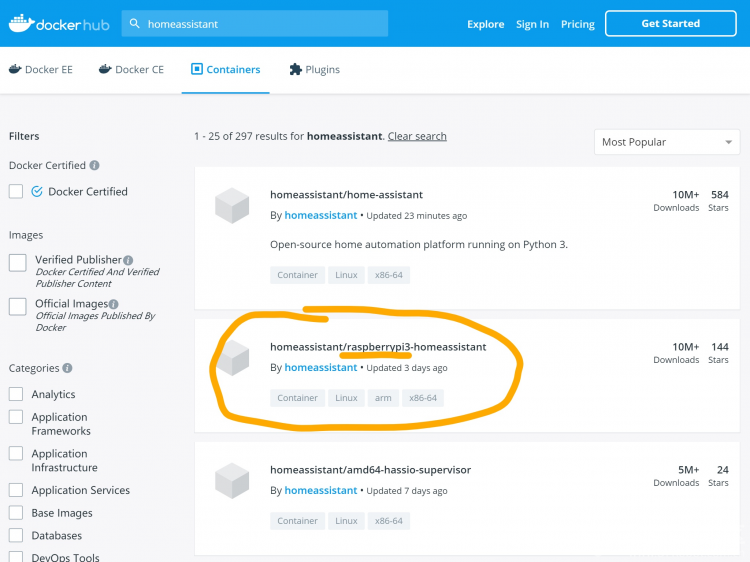
Task: Click Container tag on home-assistant result
Action: click(297, 275)
